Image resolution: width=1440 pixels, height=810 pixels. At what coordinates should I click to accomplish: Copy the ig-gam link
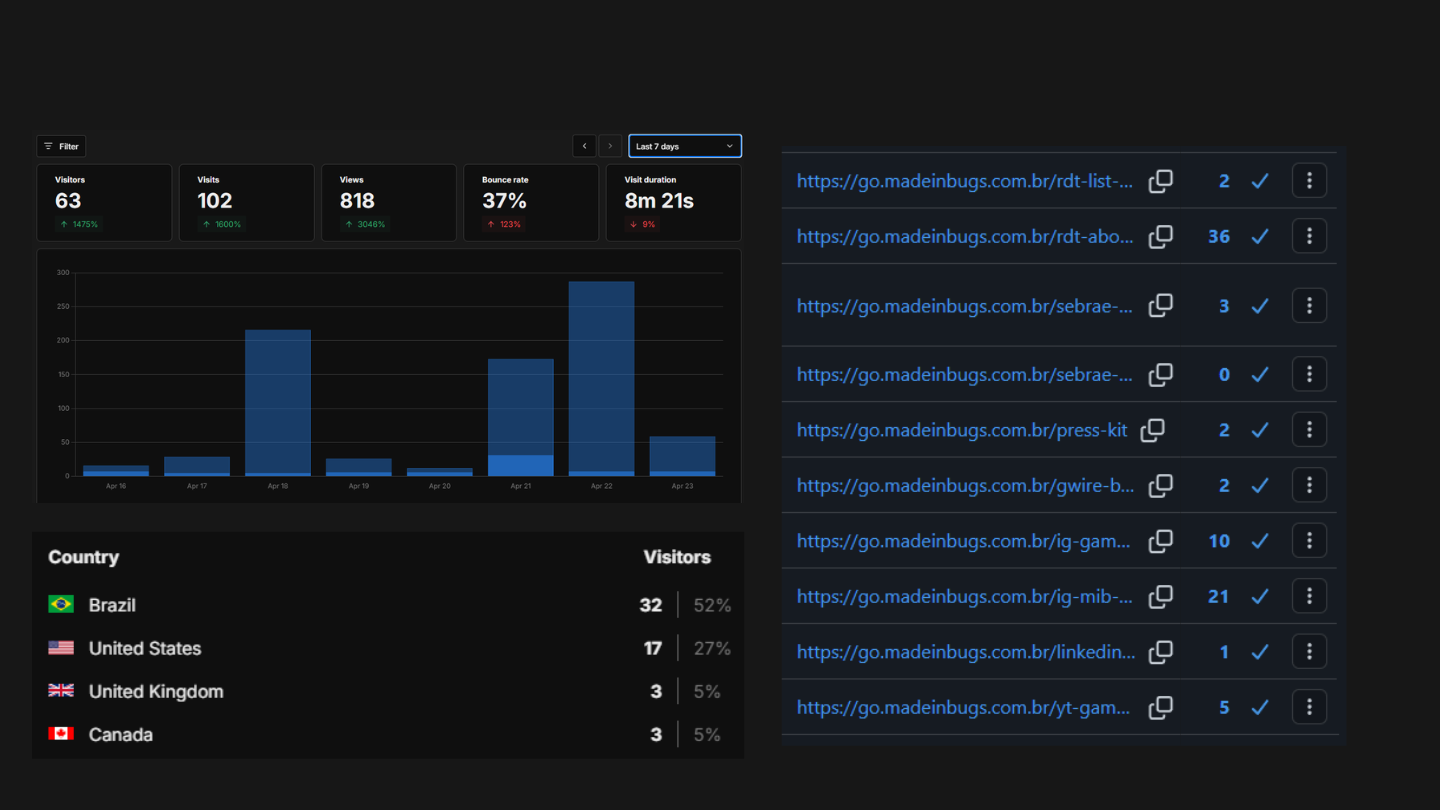[1160, 541]
